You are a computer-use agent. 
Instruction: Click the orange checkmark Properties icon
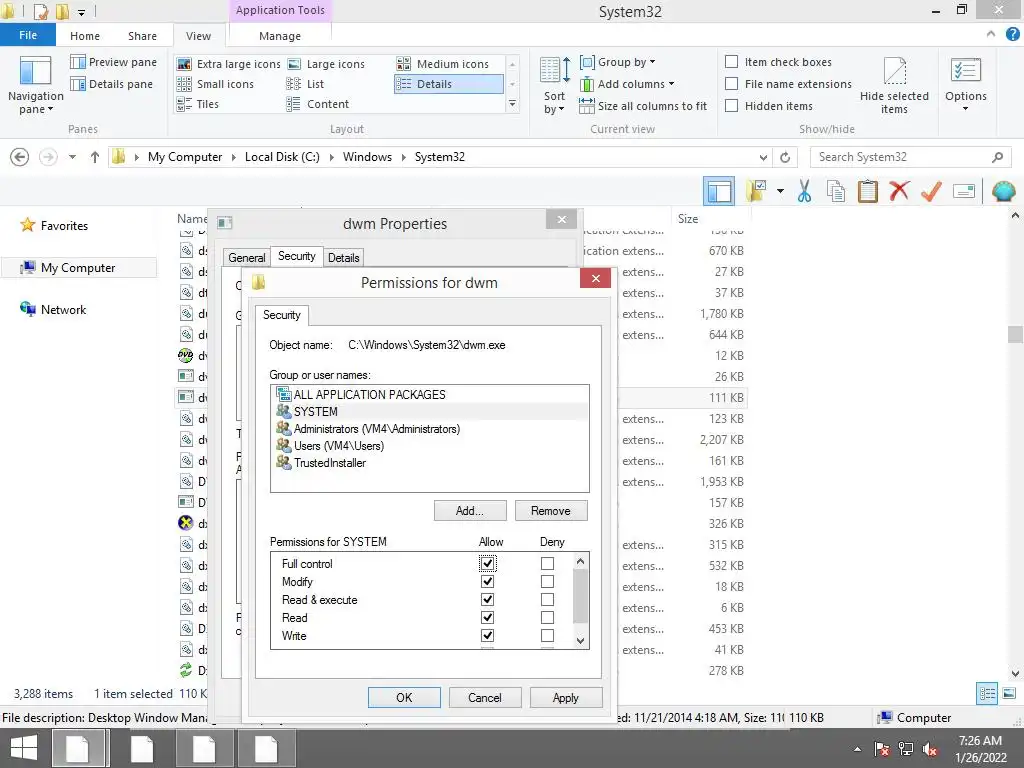pyautogui.click(x=931, y=191)
